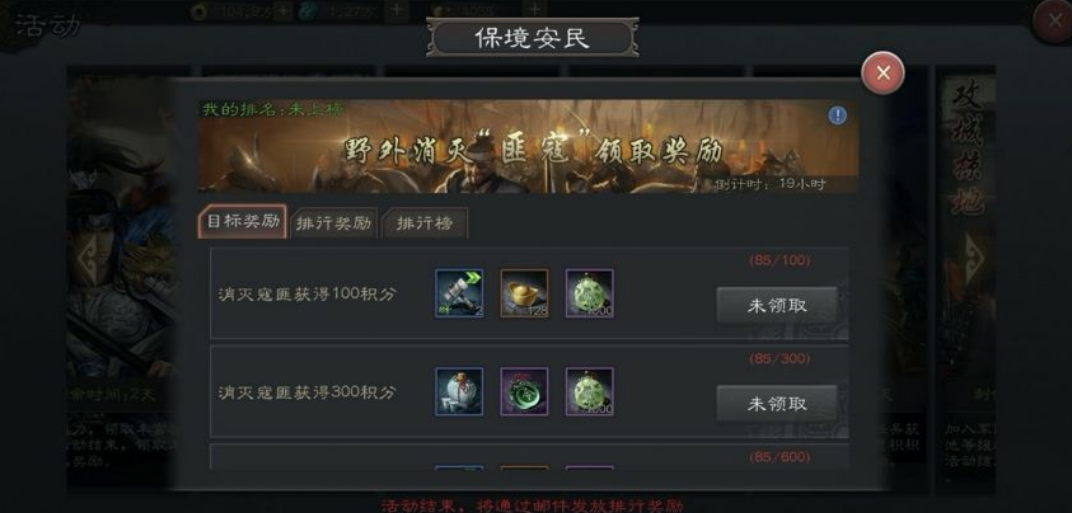Switch to the 排行奖励 tab
1072x513 pixels.
tap(334, 223)
